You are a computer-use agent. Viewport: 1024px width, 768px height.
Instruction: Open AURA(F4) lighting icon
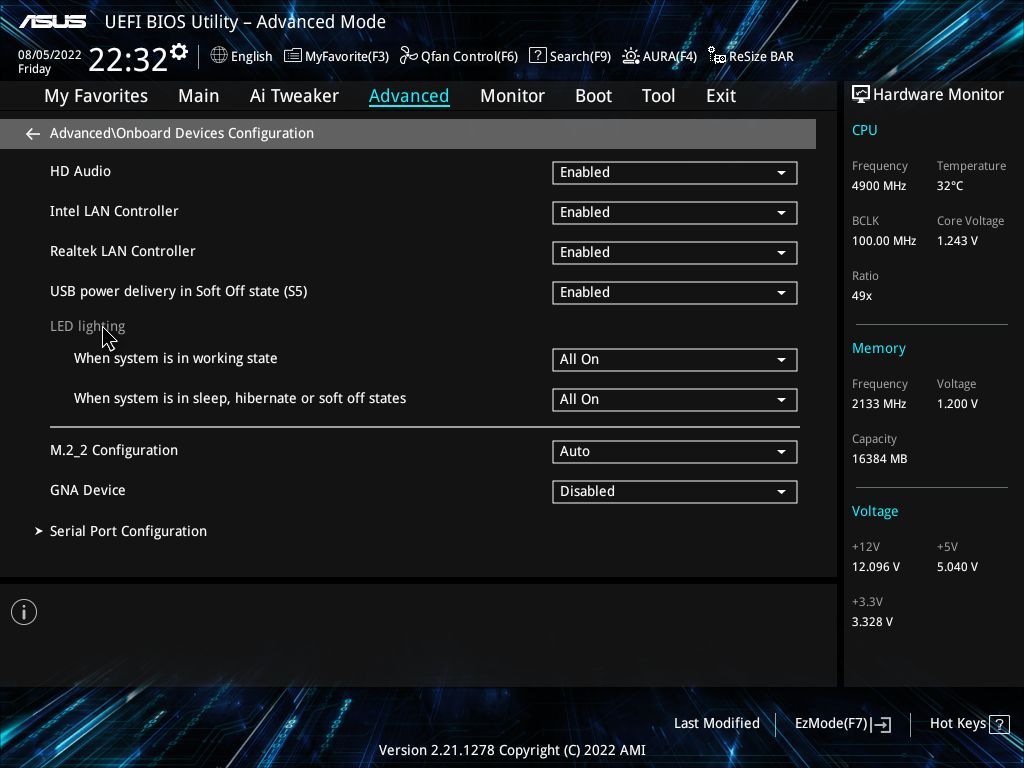pyautogui.click(x=631, y=56)
